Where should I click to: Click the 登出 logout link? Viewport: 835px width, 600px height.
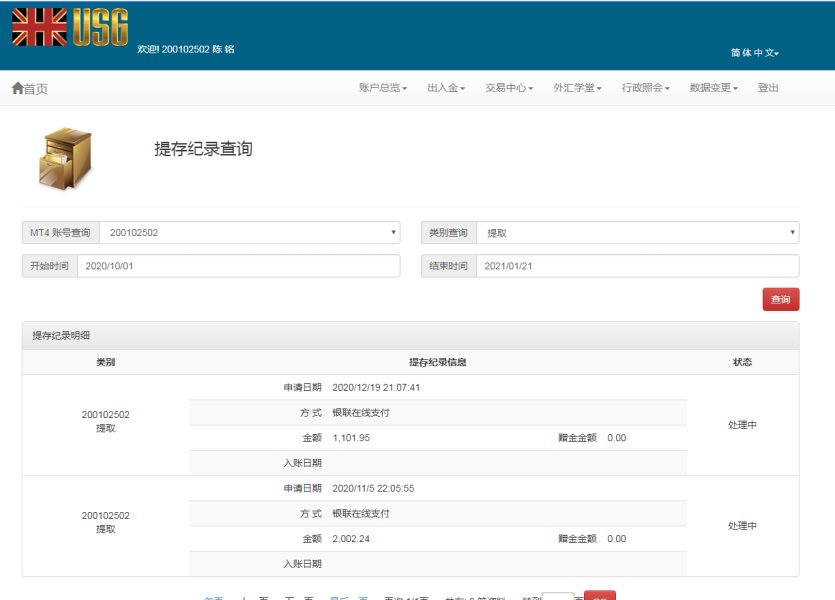point(768,88)
